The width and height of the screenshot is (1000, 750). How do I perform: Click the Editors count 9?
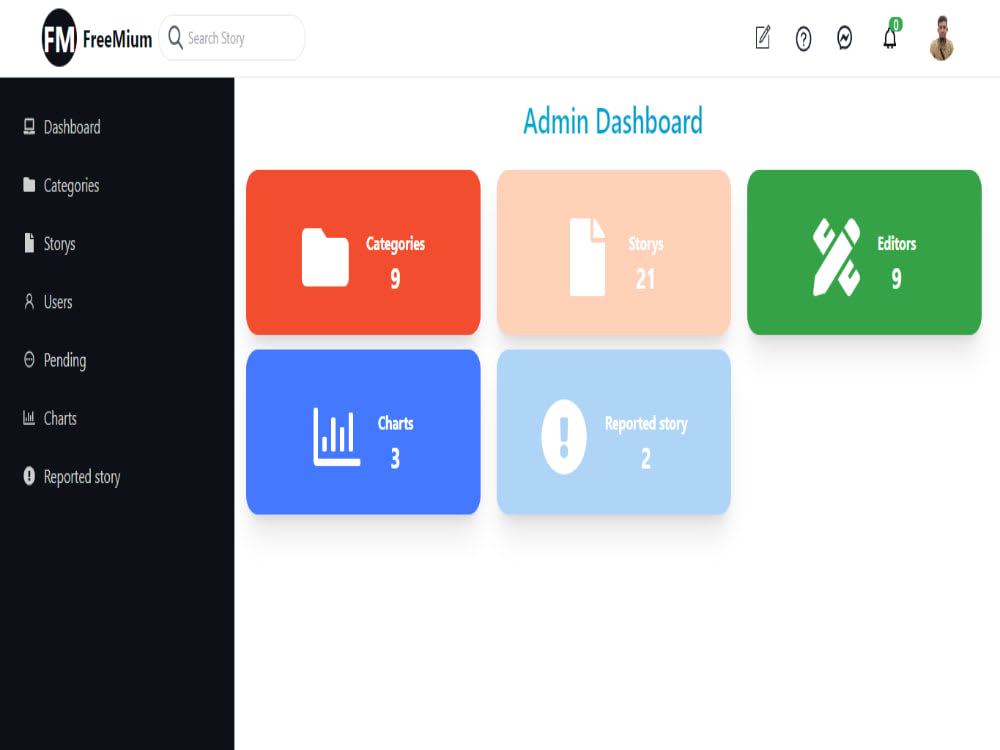(x=897, y=279)
